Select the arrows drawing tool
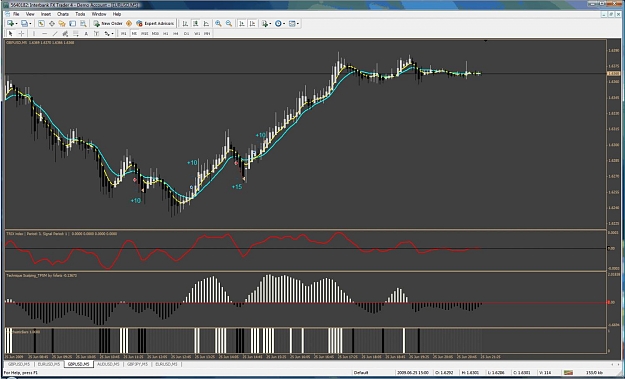The image size is (625, 379). point(107,33)
